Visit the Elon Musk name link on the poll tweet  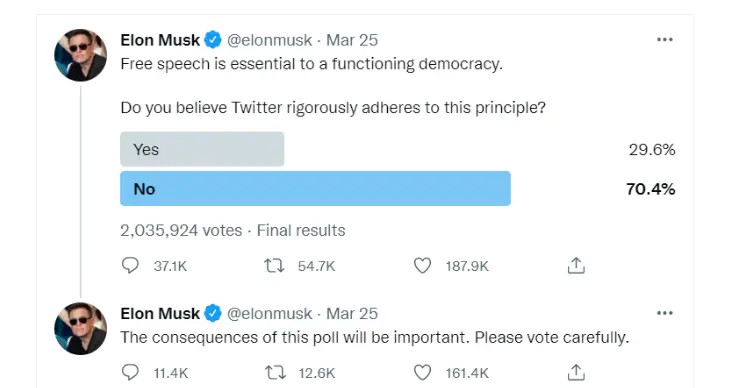pyautogui.click(x=160, y=40)
